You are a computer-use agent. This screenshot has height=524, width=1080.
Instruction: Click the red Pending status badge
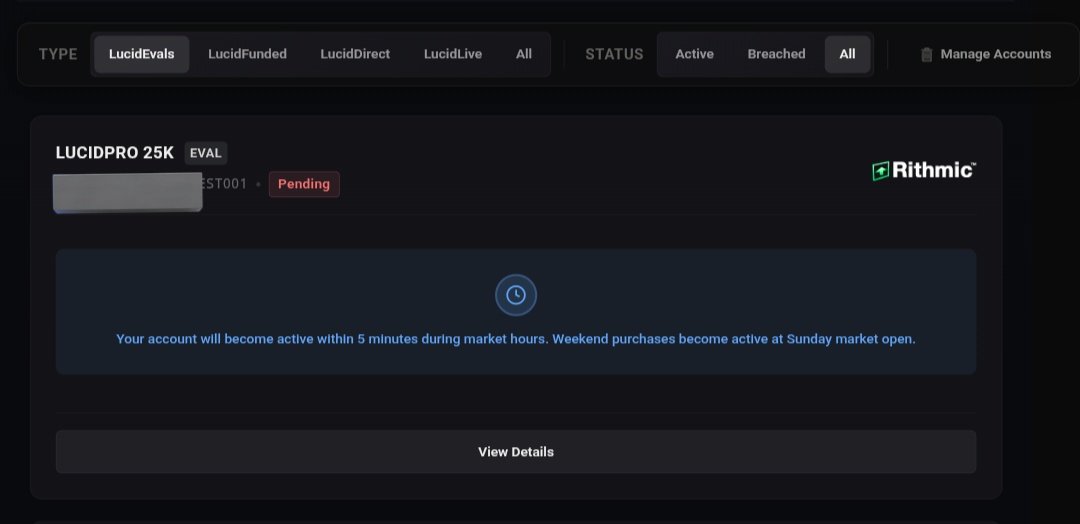[x=304, y=185]
